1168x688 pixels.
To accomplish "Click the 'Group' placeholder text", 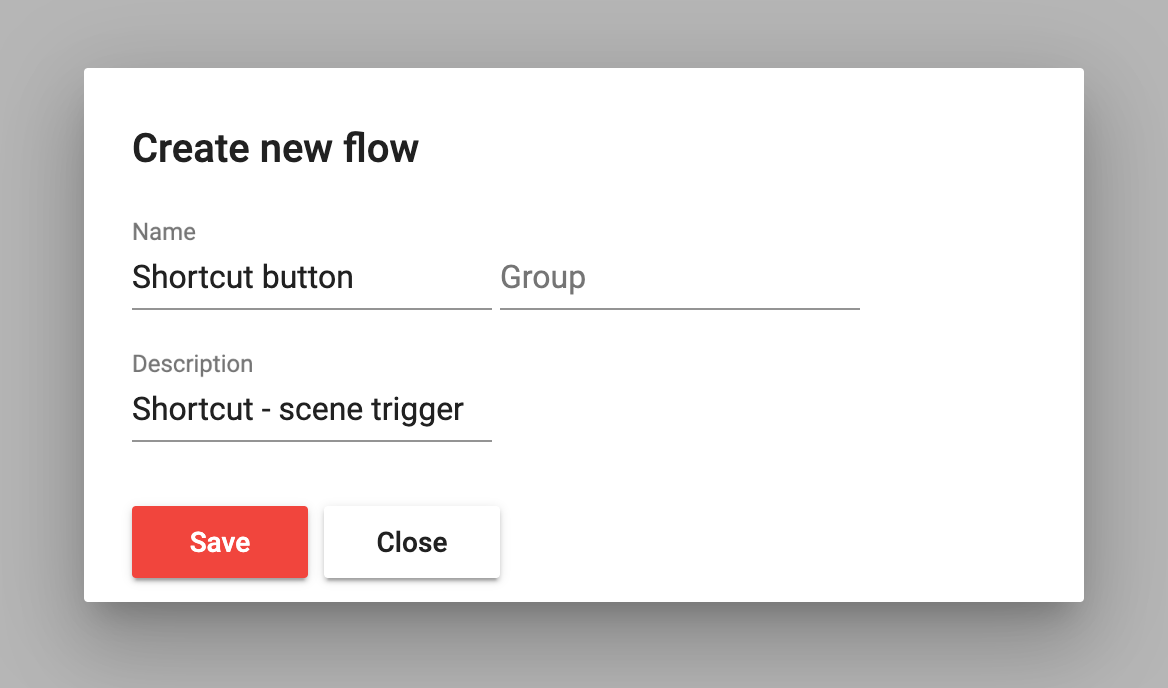I will pyautogui.click(x=543, y=278).
